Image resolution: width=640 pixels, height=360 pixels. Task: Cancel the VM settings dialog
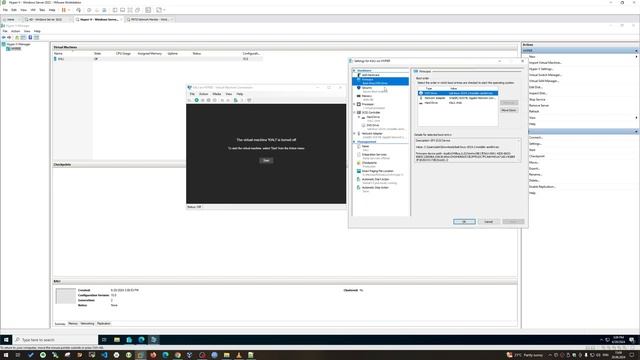click(x=489, y=222)
